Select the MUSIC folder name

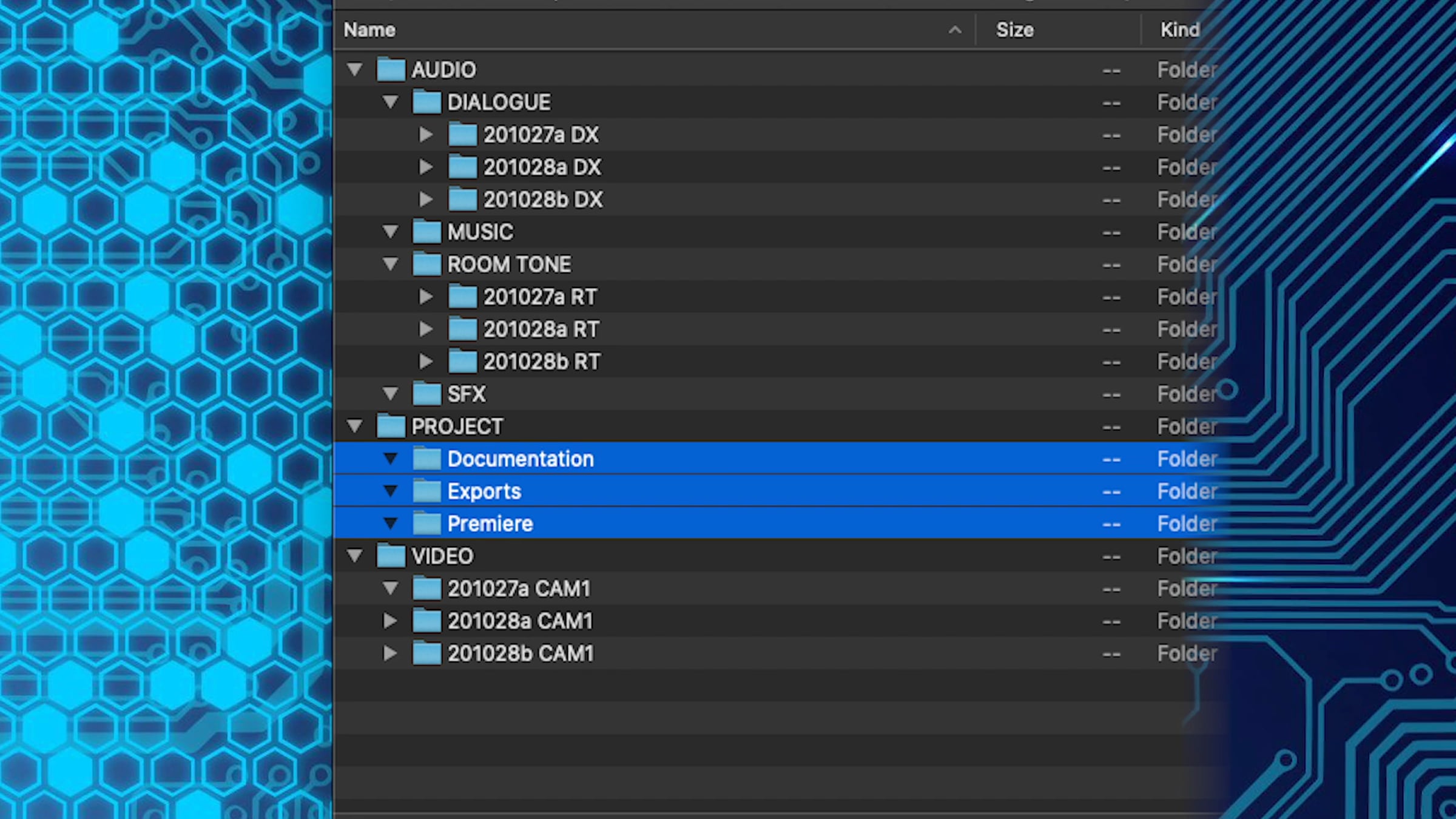tap(480, 232)
